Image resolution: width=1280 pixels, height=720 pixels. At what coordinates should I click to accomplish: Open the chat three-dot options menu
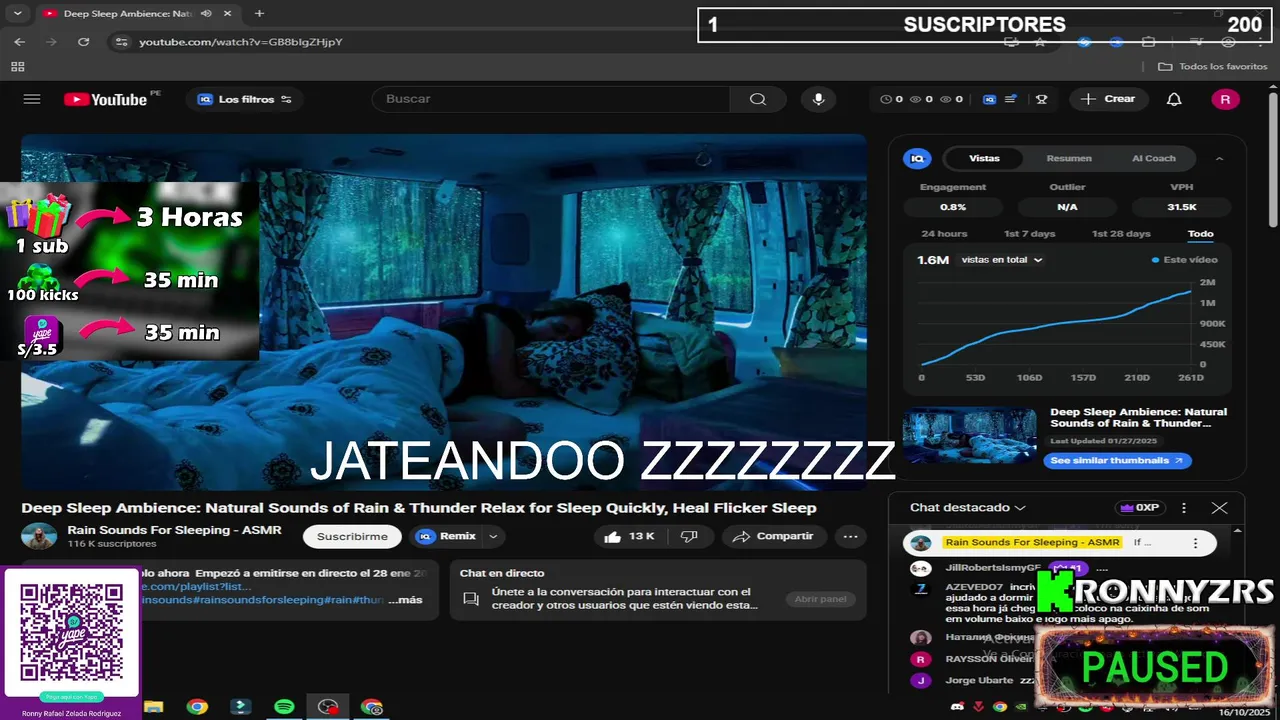pyautogui.click(x=1184, y=508)
